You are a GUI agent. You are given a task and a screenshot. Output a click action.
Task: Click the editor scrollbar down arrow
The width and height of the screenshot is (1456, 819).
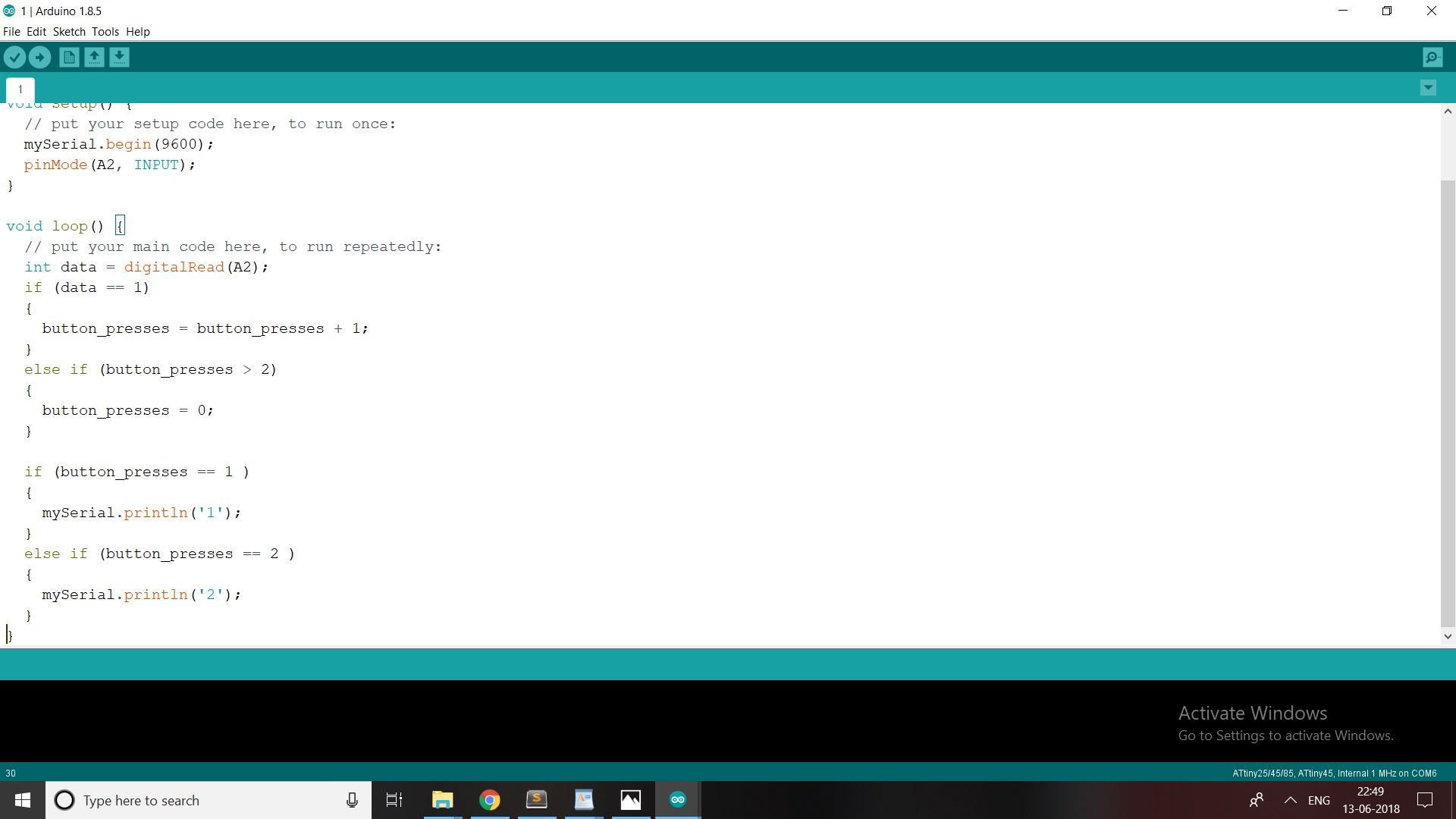click(1447, 636)
